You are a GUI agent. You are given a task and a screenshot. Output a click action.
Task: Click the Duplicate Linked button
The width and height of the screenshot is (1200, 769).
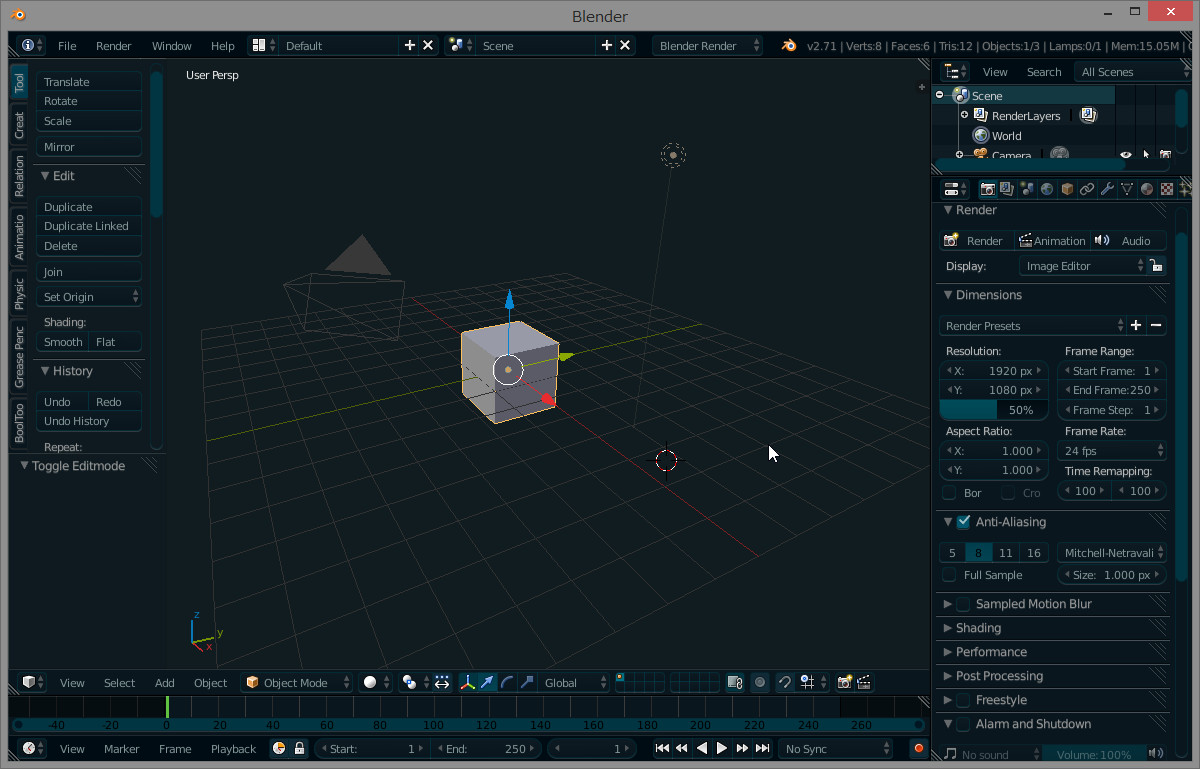tap(90, 226)
